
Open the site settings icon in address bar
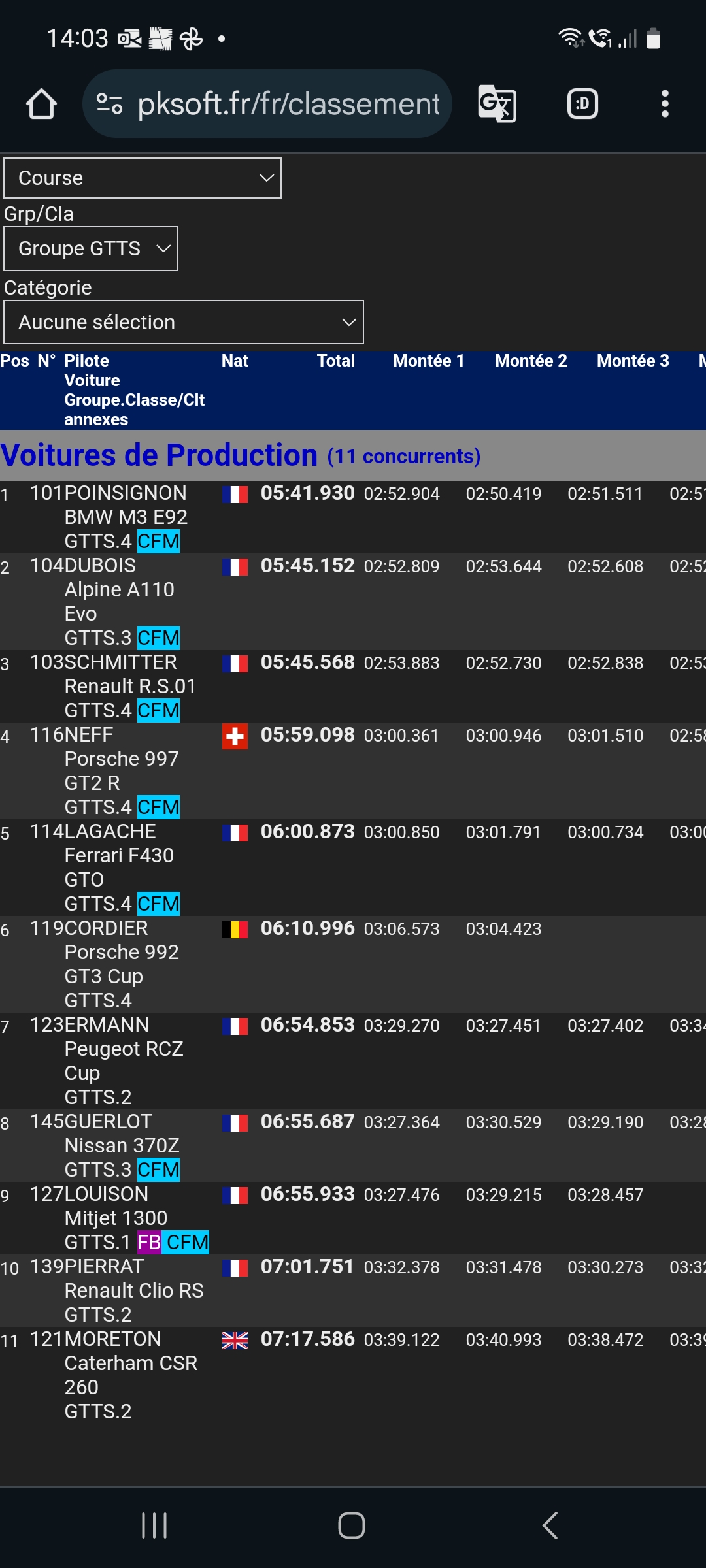point(109,104)
